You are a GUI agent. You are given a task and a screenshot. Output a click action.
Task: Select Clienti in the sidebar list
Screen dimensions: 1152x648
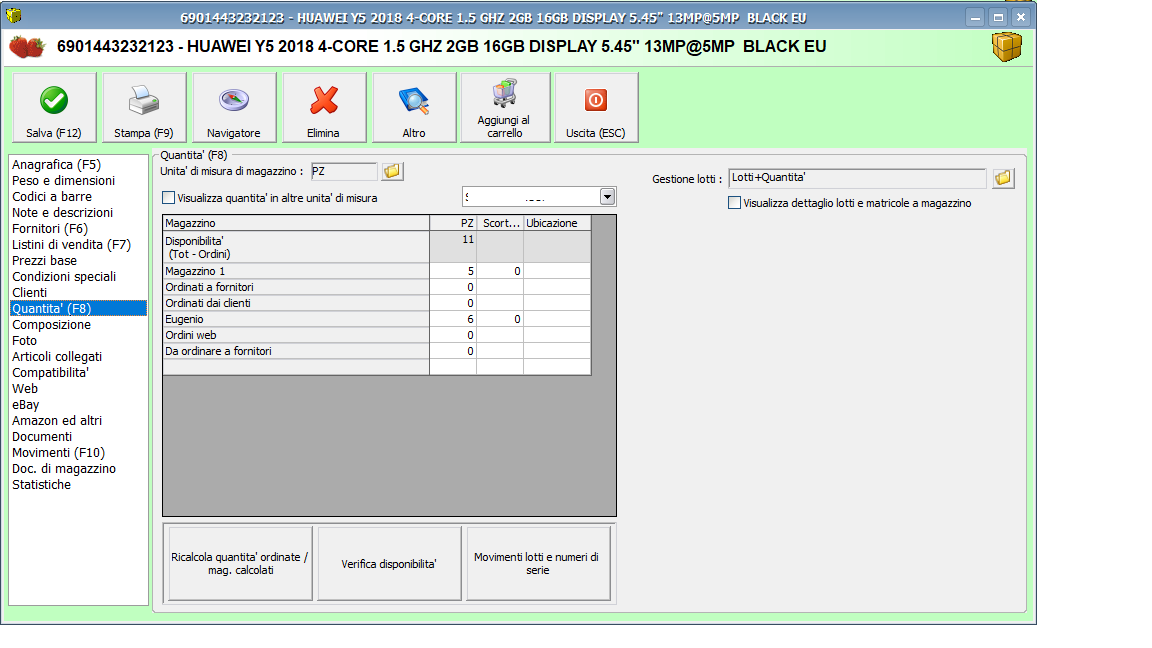coord(29,292)
